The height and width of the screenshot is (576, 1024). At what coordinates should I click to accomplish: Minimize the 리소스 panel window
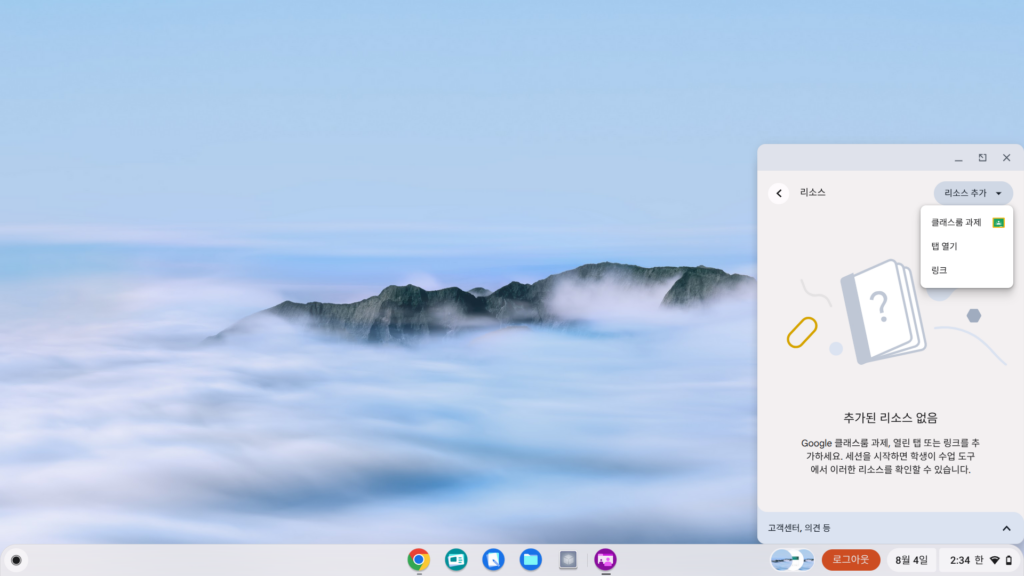(958, 158)
